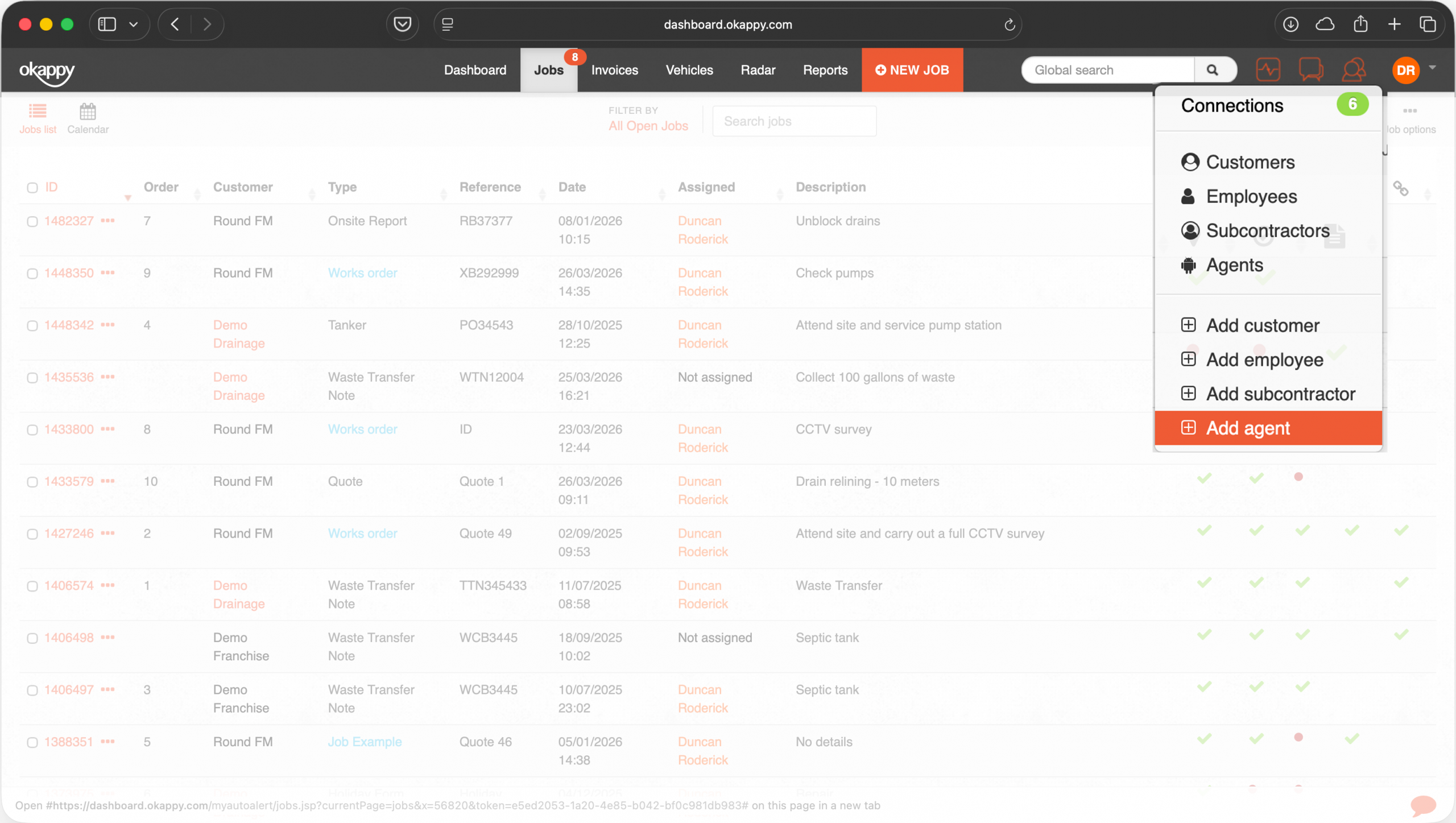This screenshot has width=1456, height=823.
Task: Choose Add agent menu item
Action: point(1268,428)
